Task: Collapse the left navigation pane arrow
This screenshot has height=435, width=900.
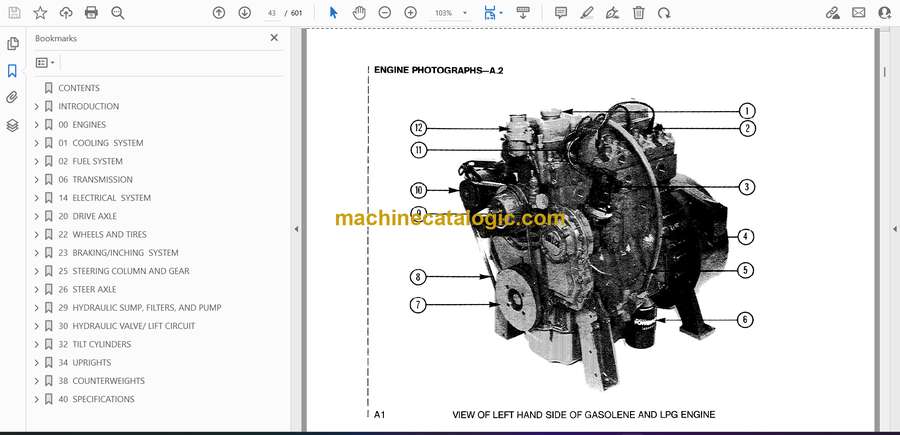Action: pos(296,229)
